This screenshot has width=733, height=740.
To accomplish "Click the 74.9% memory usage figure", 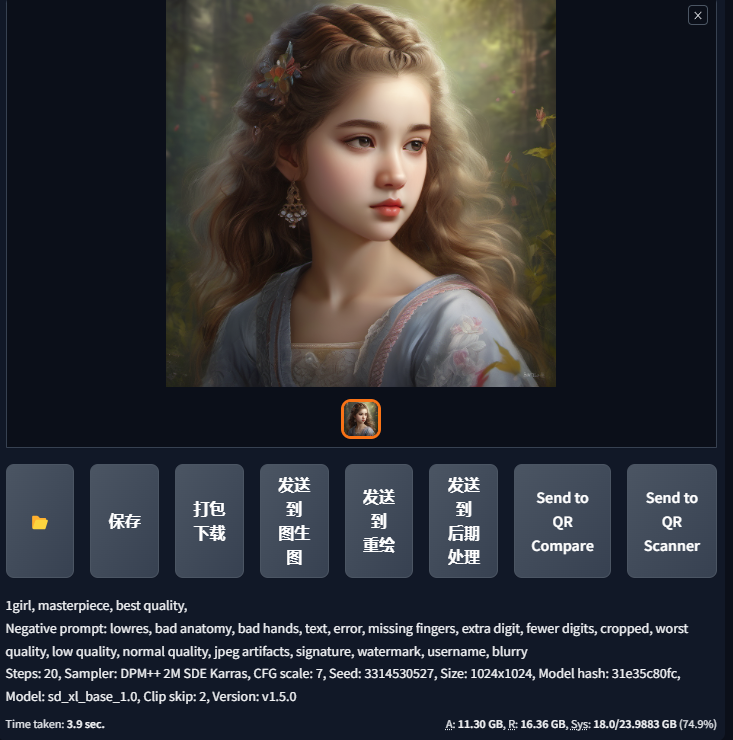I will (x=698, y=724).
